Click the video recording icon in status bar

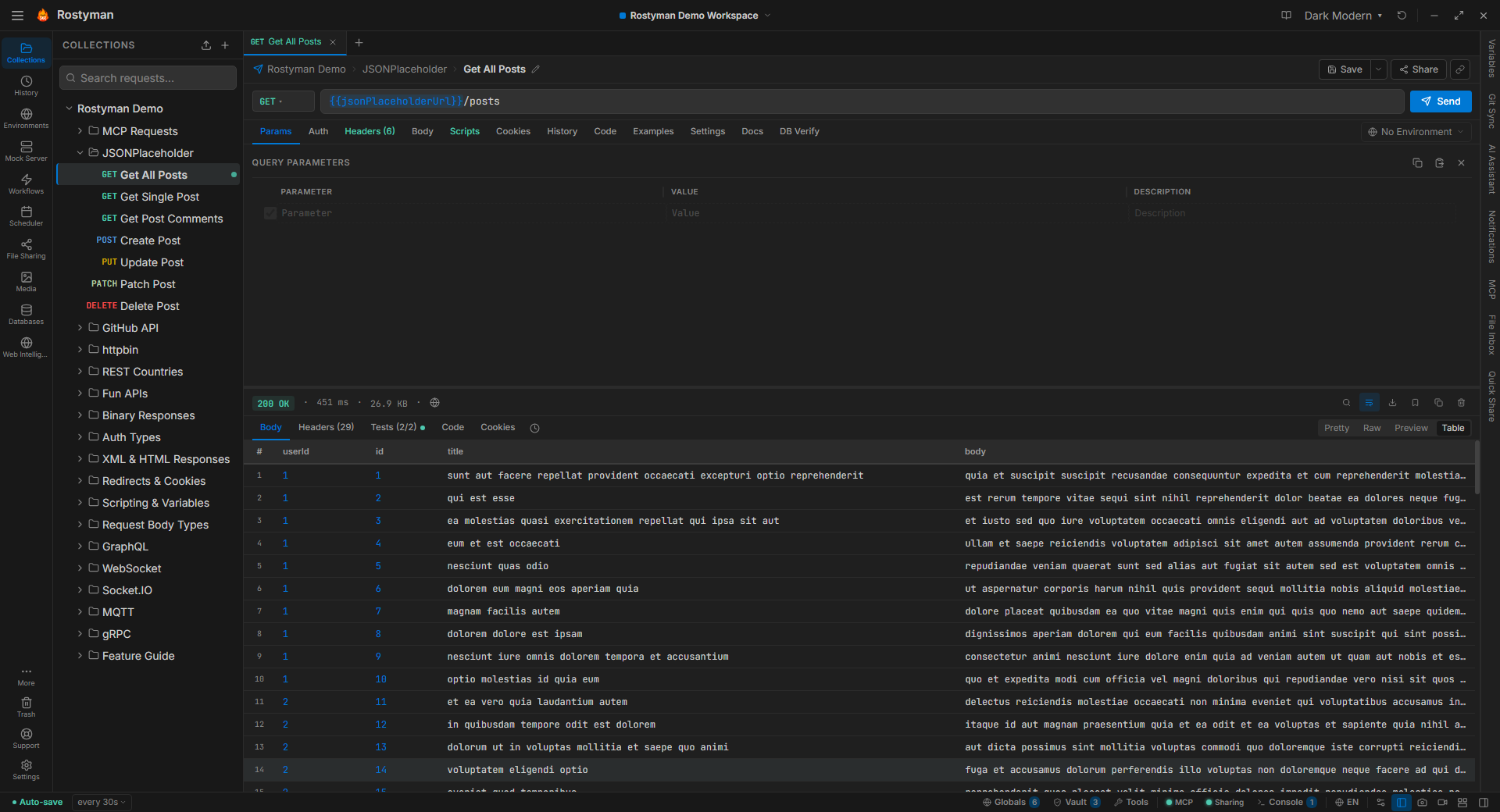(1442, 802)
